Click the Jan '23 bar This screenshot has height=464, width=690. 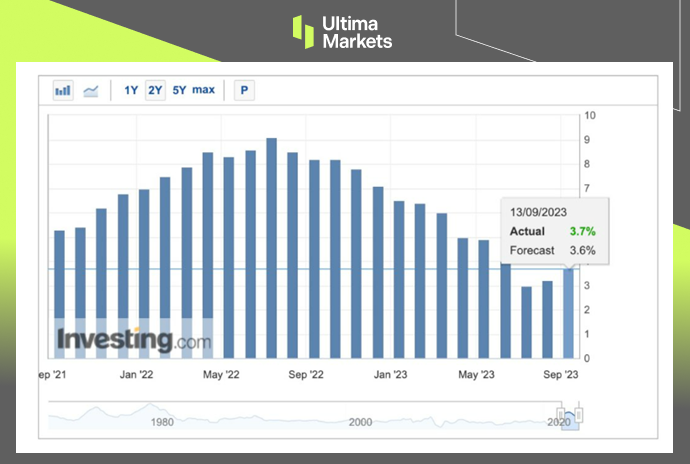tap(399, 279)
